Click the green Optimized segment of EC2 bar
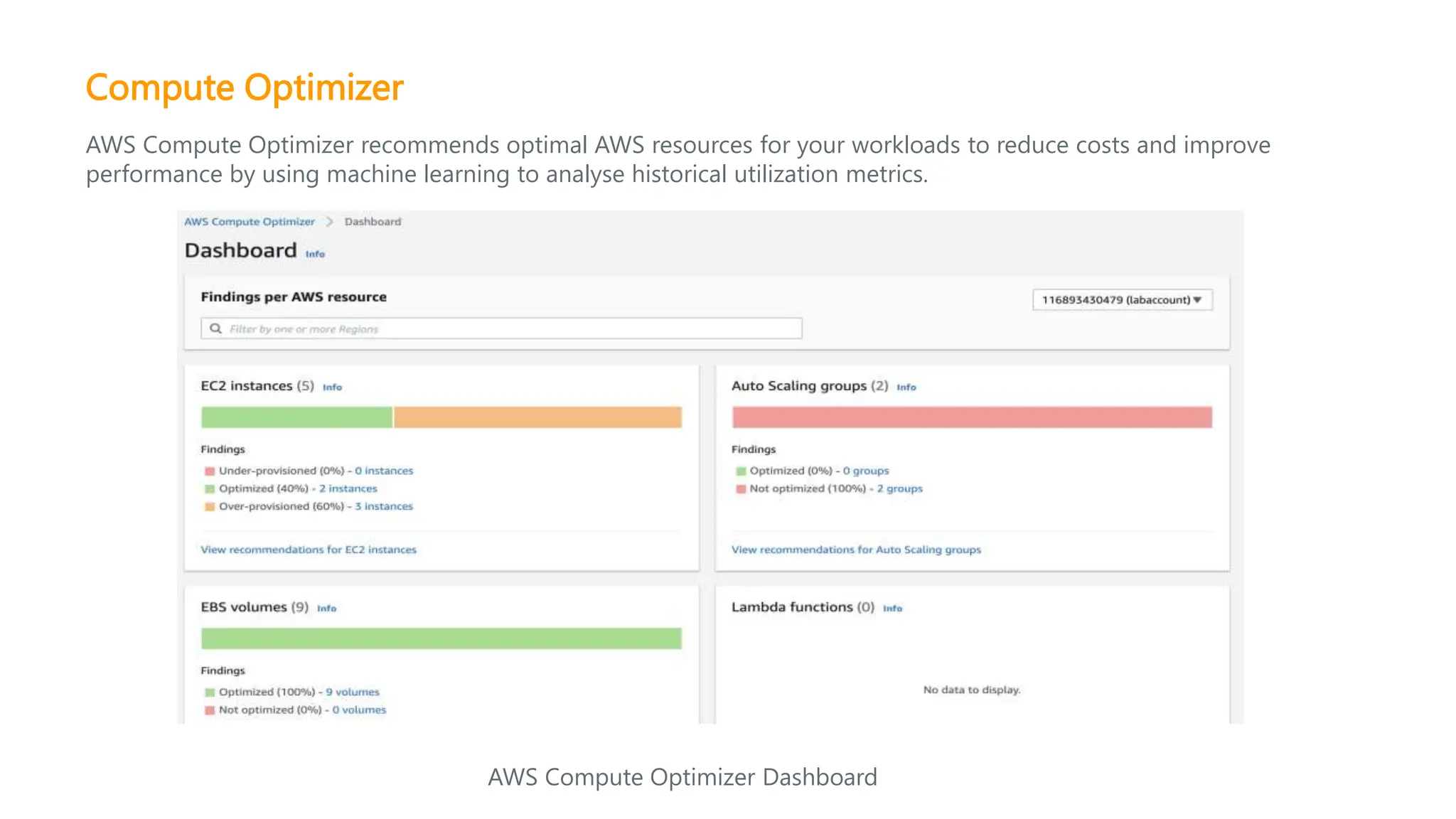The width and height of the screenshot is (1456, 819). pos(296,417)
